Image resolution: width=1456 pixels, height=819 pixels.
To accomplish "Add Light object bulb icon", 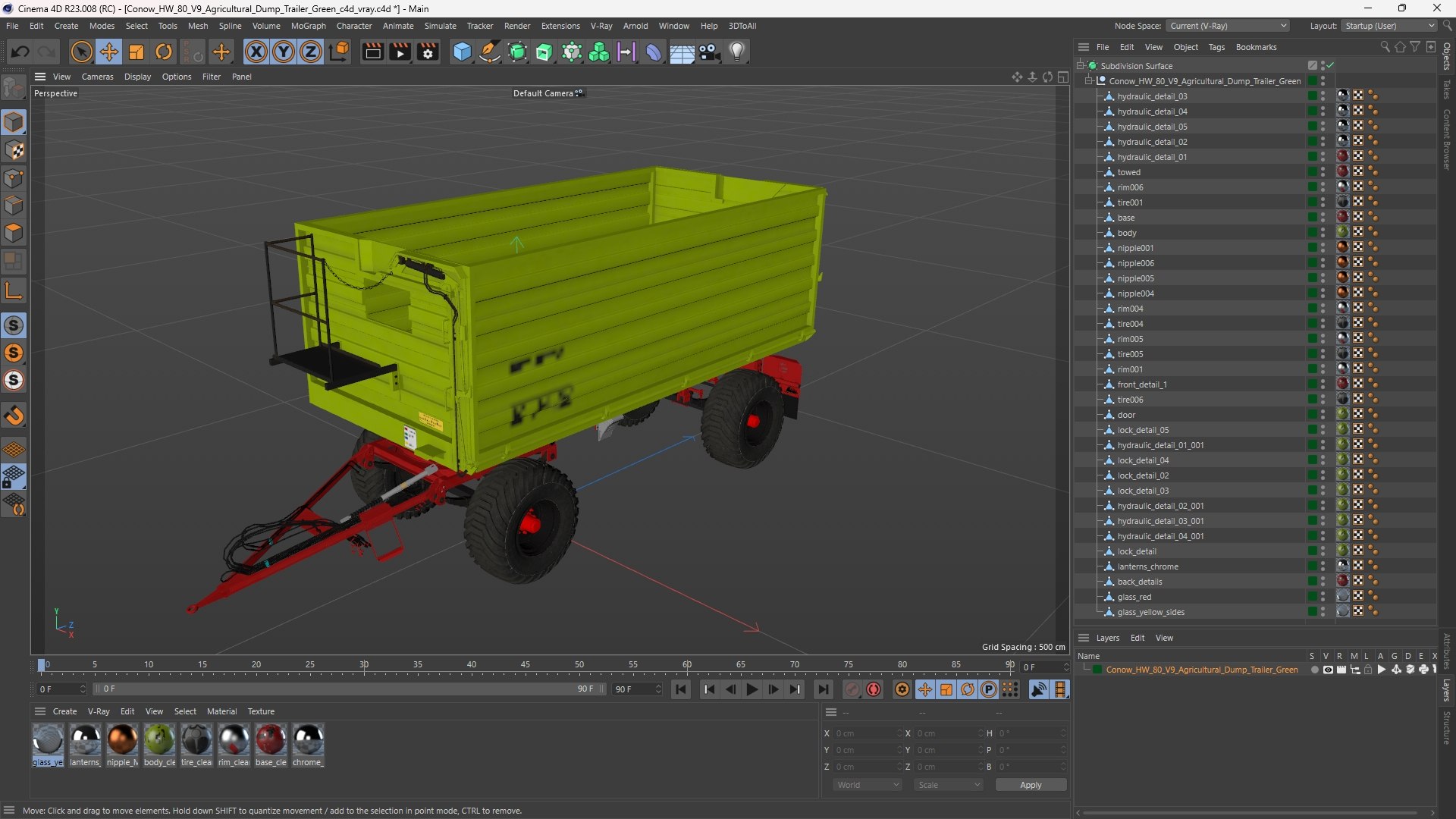I will point(737,52).
